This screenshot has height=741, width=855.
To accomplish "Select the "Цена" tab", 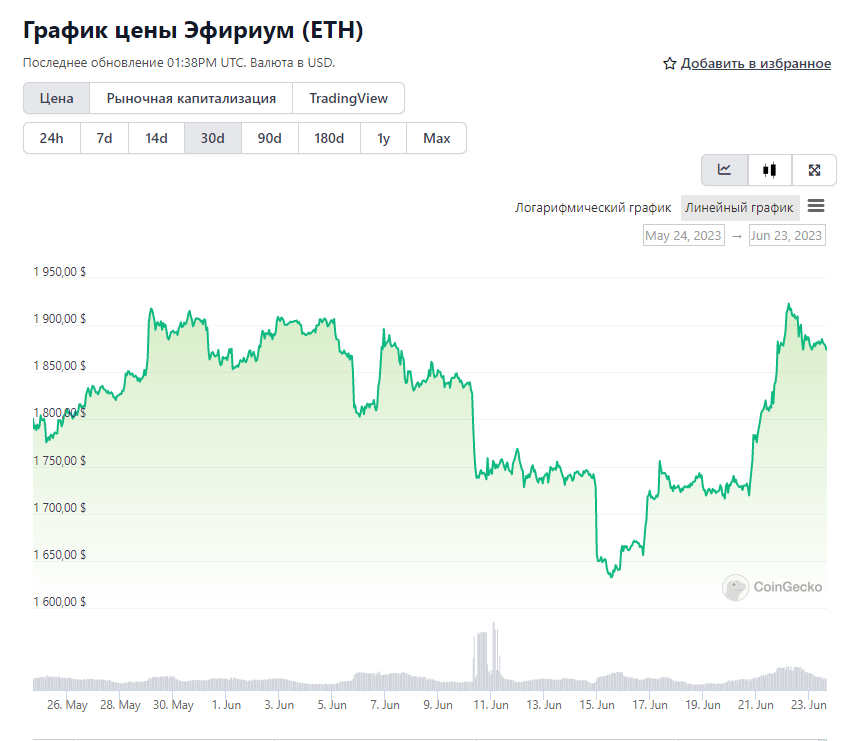I will [x=57, y=98].
